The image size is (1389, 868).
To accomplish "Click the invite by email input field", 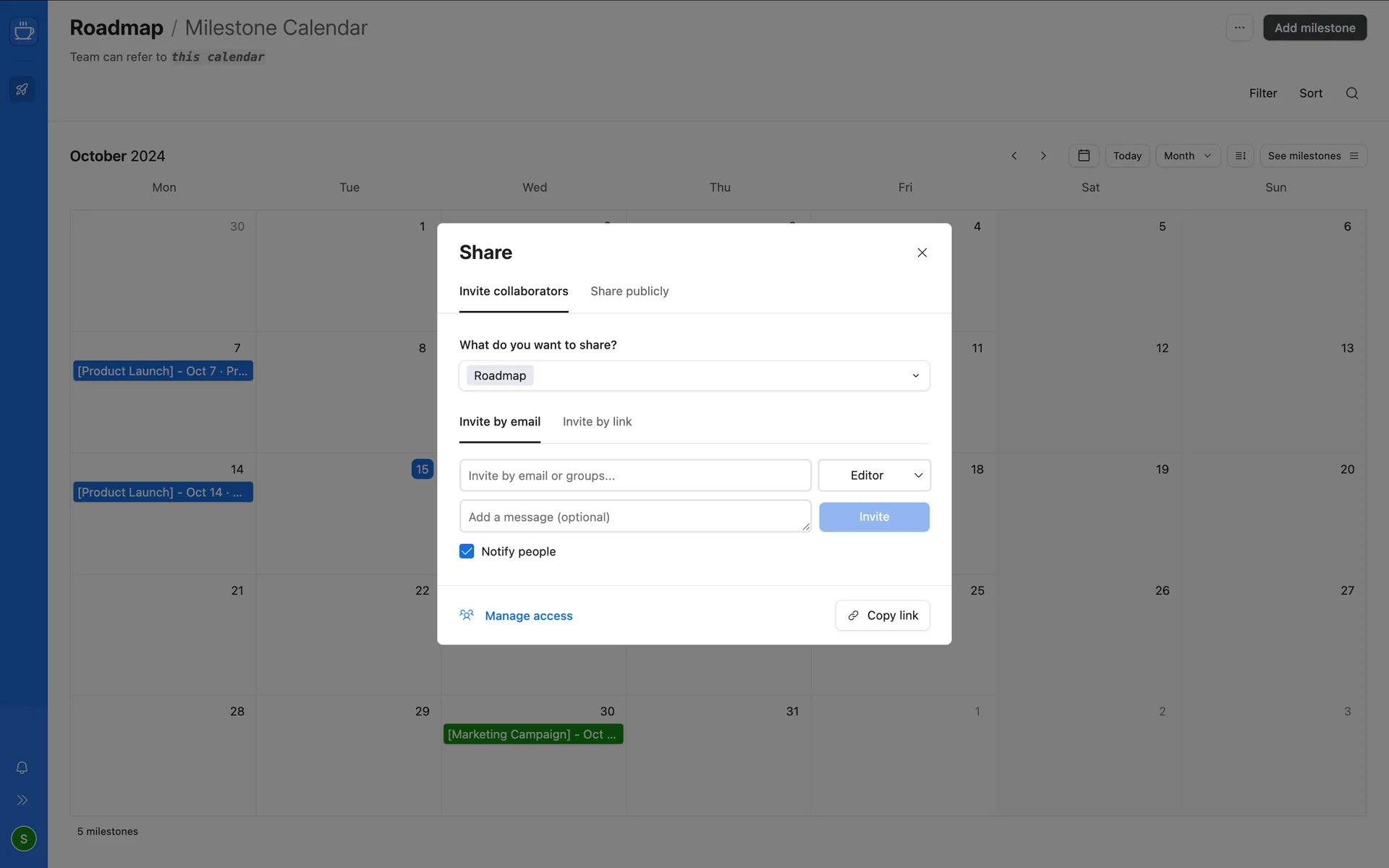I will point(634,475).
